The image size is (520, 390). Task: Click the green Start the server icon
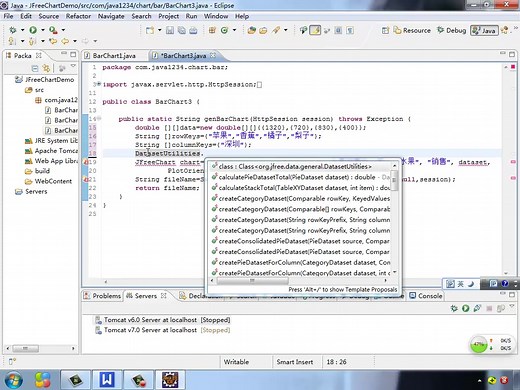466,308
